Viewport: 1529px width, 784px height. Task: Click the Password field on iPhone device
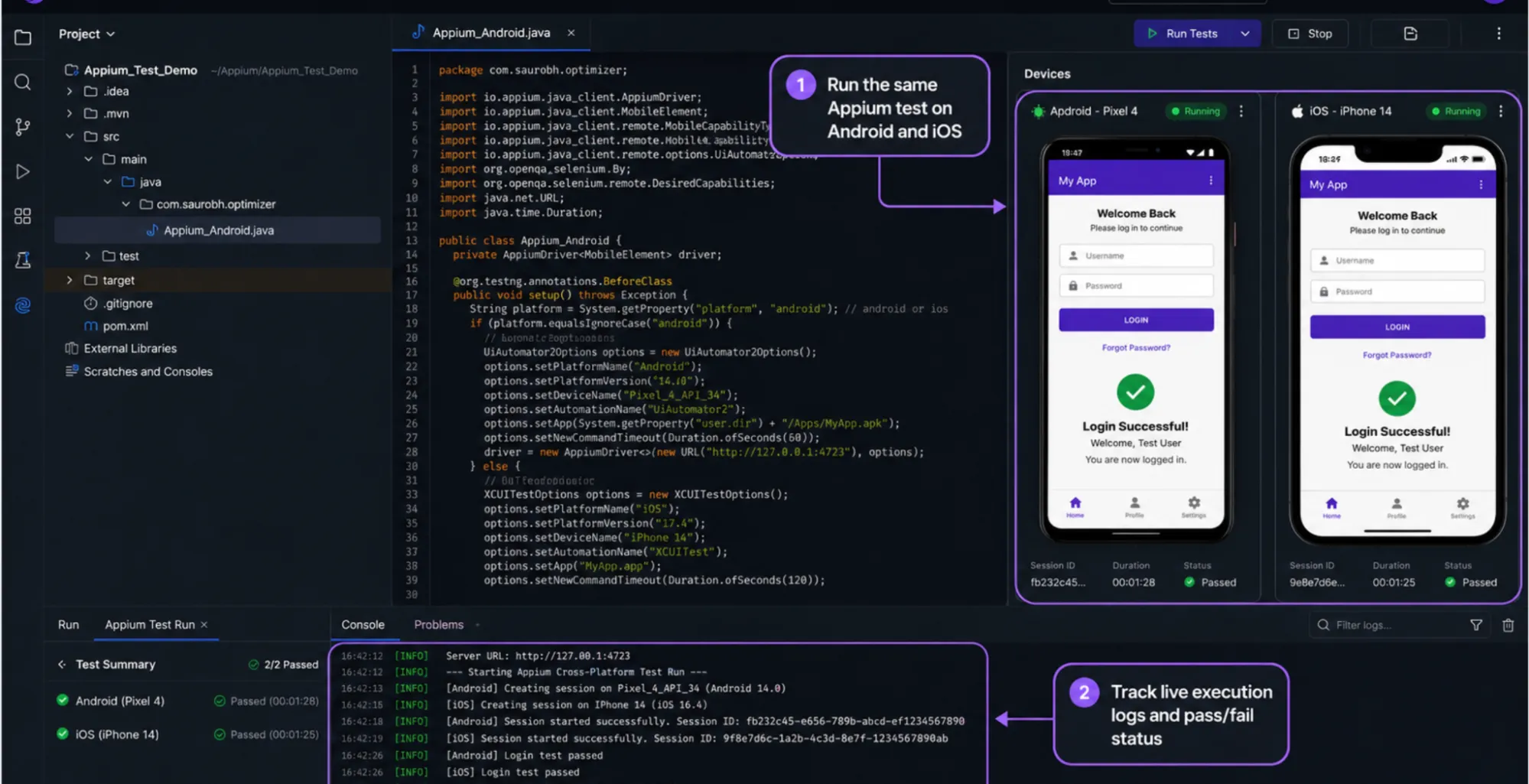click(x=1397, y=291)
